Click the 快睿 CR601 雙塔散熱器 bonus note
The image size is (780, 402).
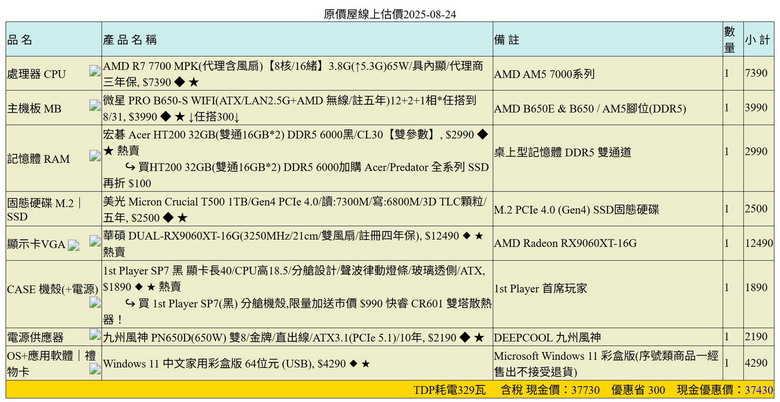pyautogui.click(x=297, y=311)
